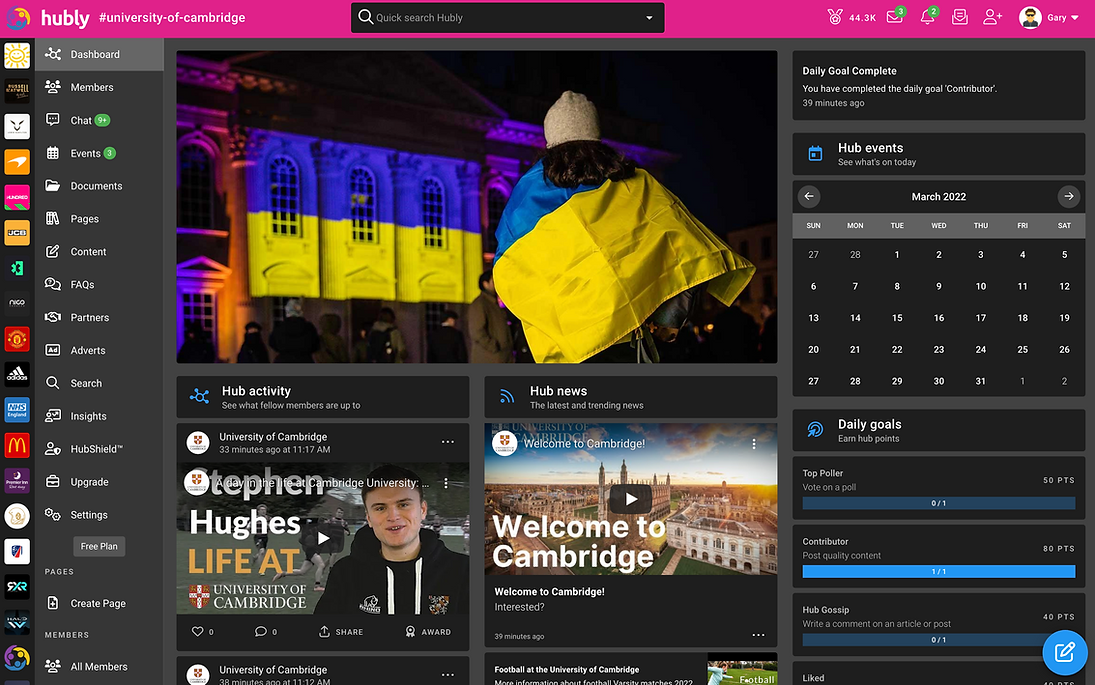
Task: Open the Content menu item
Action: [99, 251]
